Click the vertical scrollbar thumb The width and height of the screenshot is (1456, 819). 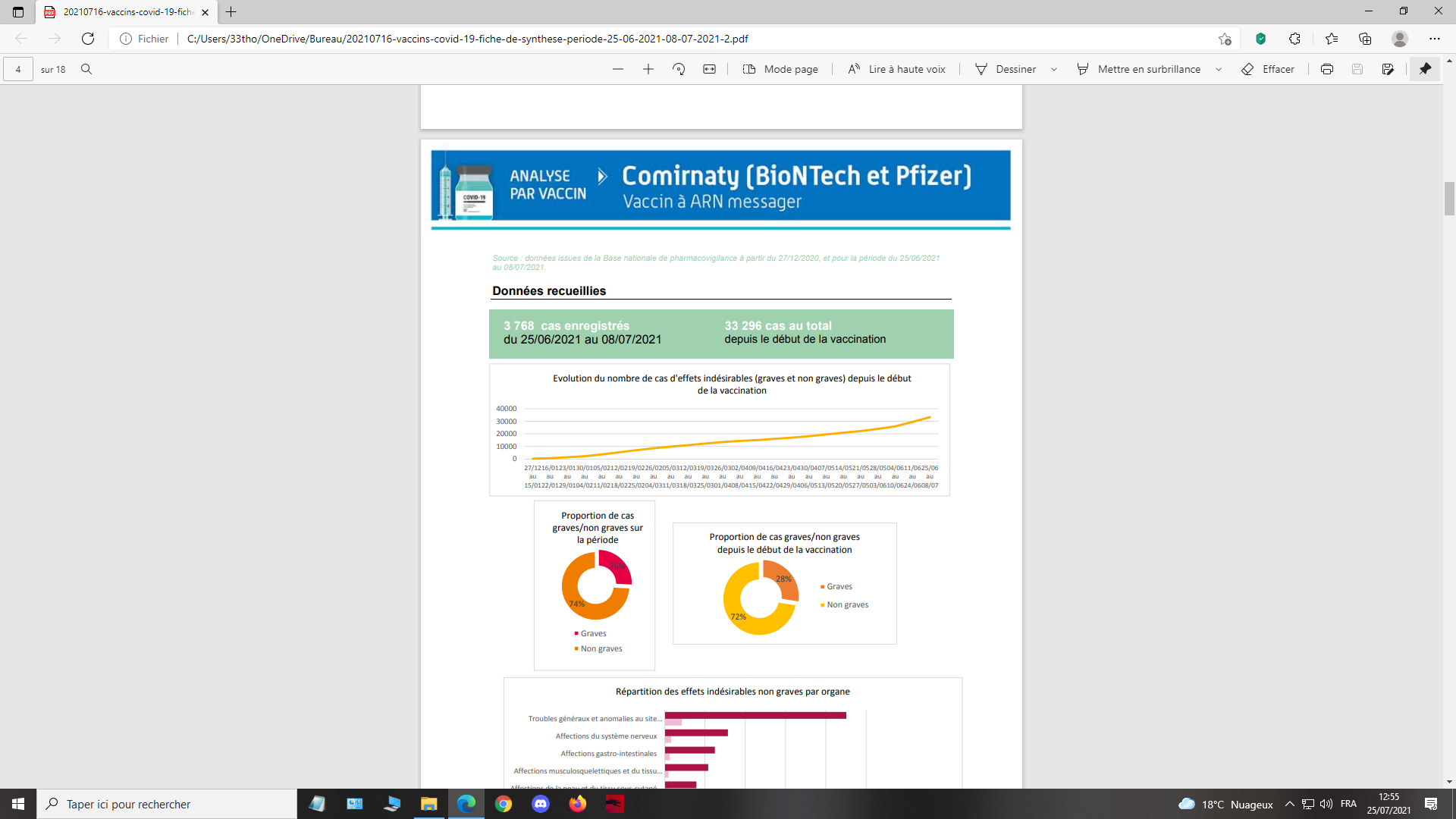1449,199
